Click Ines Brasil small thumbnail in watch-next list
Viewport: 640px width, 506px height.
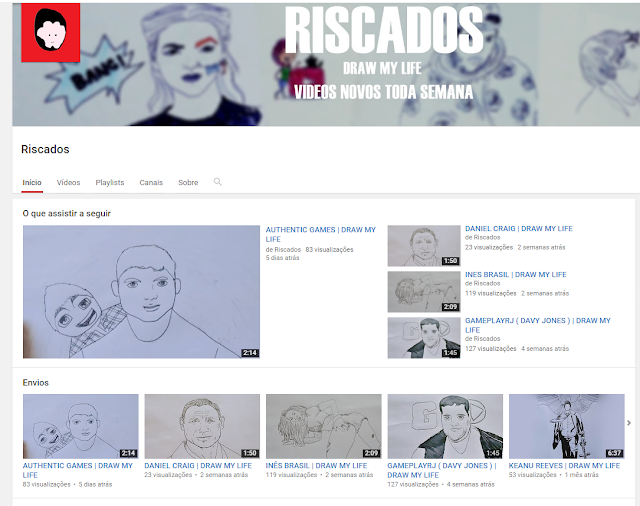tap(424, 292)
